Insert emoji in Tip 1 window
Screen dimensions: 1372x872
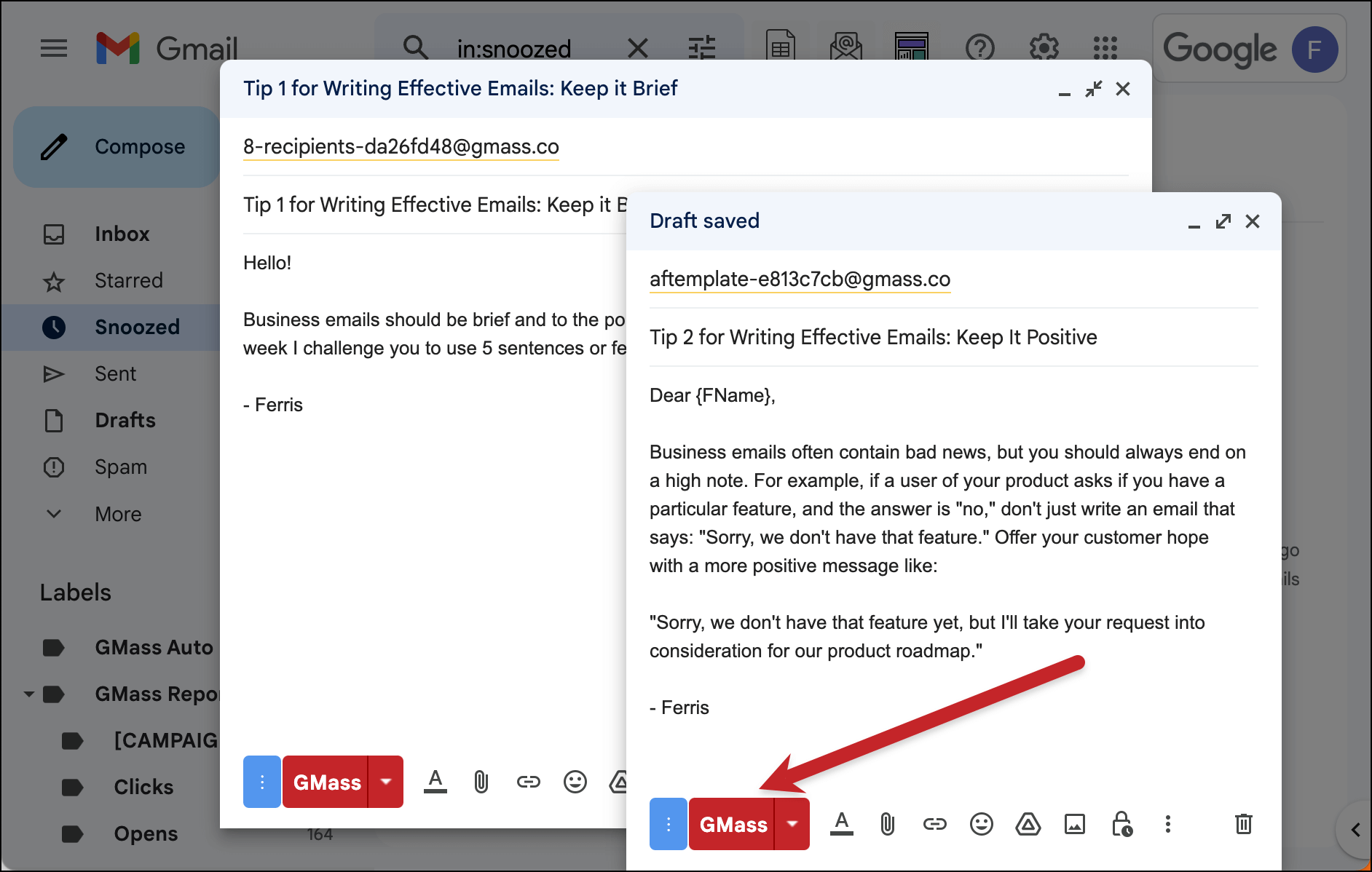[575, 782]
